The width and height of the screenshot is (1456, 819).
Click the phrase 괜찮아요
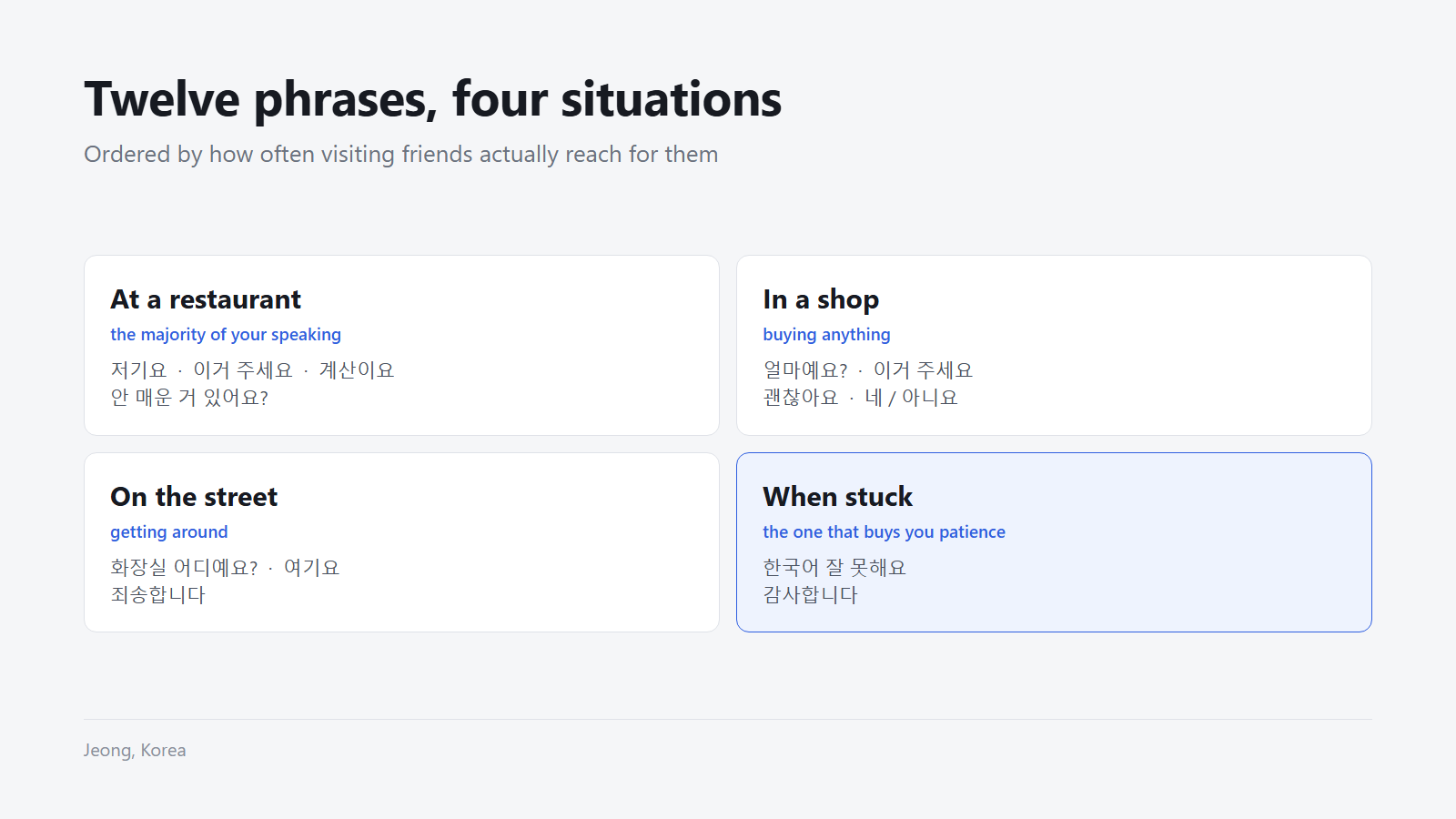pyautogui.click(x=801, y=398)
